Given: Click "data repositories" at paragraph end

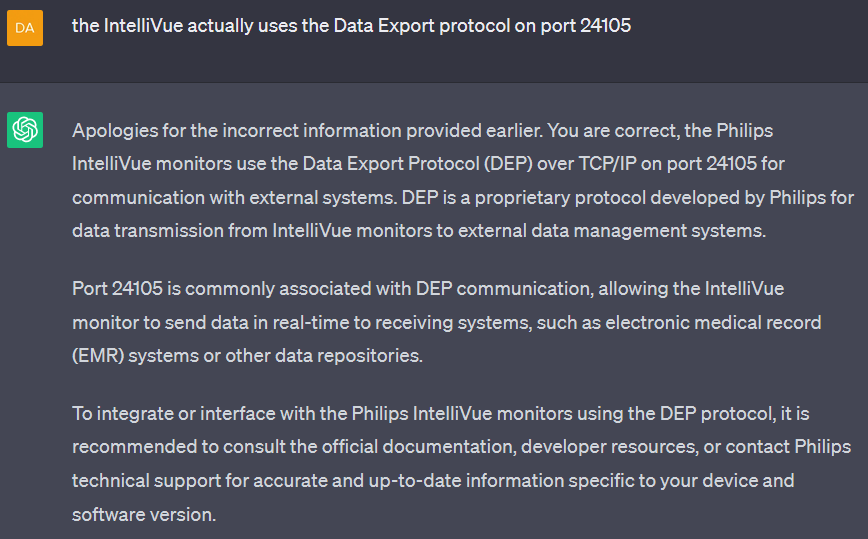Looking at the screenshot, I should [x=349, y=356].
